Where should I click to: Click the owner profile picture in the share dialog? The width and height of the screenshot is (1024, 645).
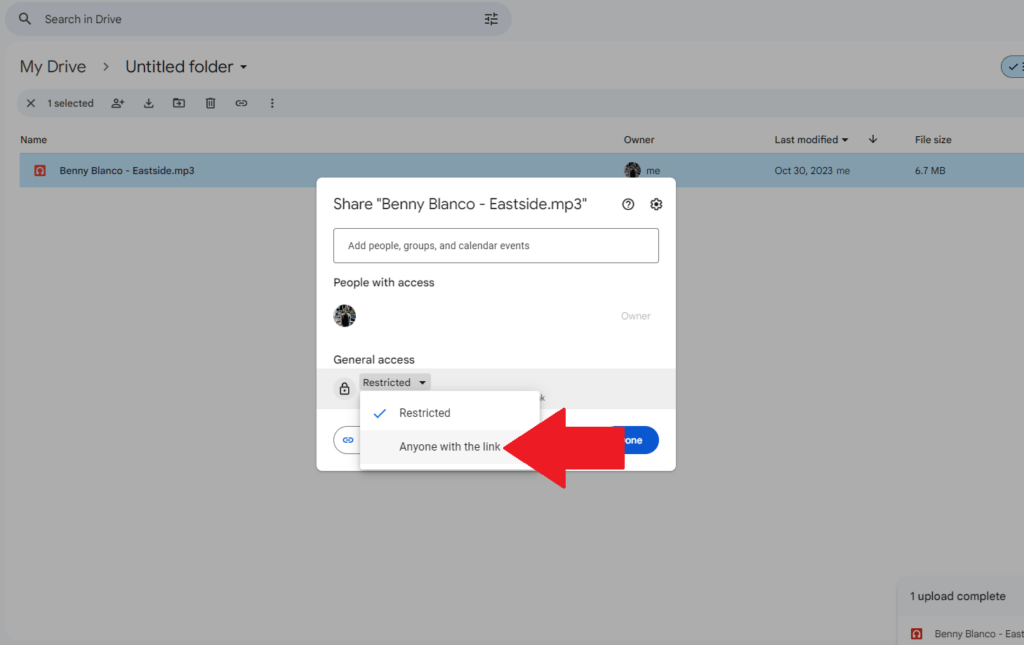point(345,316)
